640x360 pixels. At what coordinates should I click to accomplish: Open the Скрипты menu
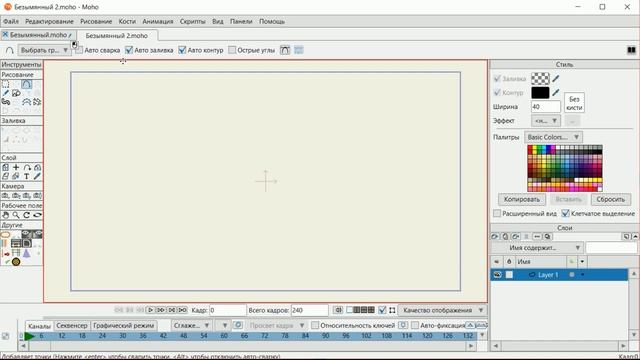click(x=193, y=21)
